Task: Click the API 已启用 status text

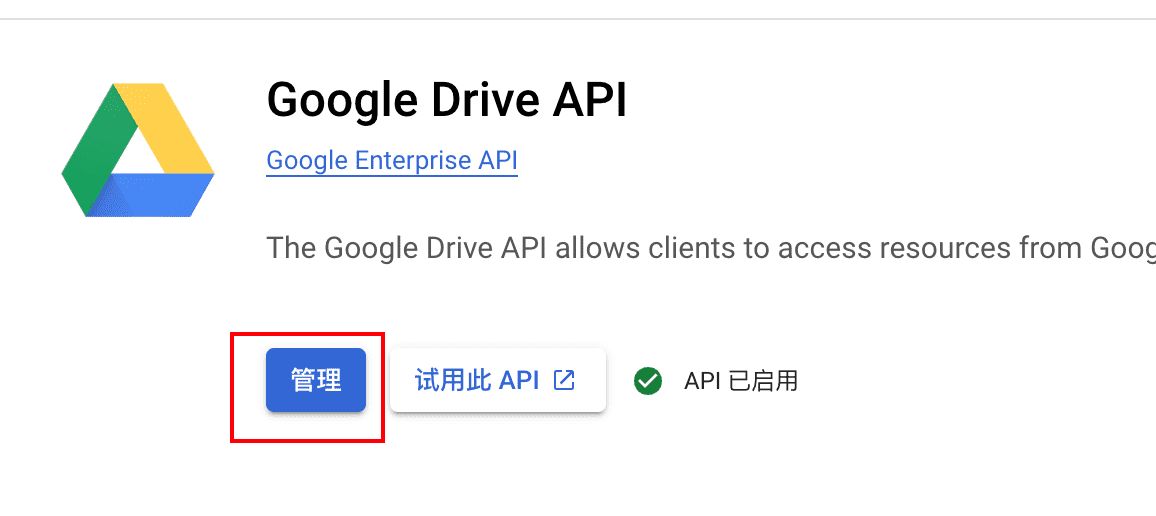Action: click(x=740, y=381)
